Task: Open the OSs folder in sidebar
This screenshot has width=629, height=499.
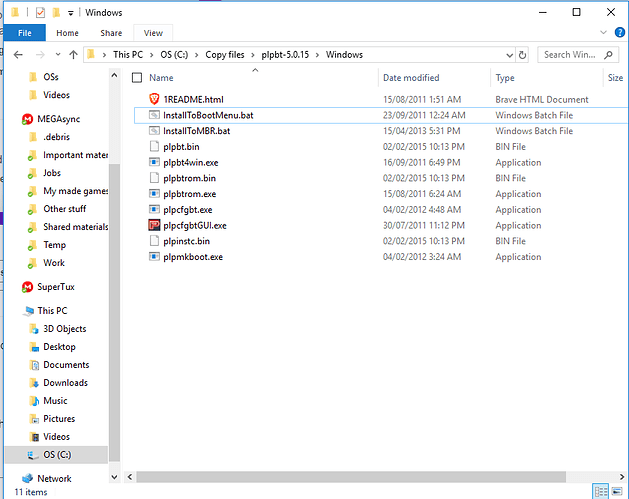Action: [x=51, y=77]
